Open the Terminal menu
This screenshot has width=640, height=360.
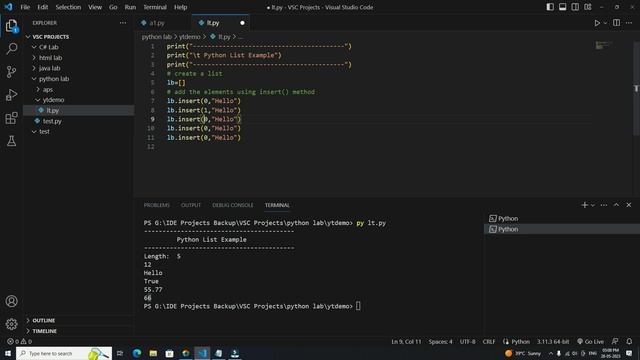(x=155, y=7)
